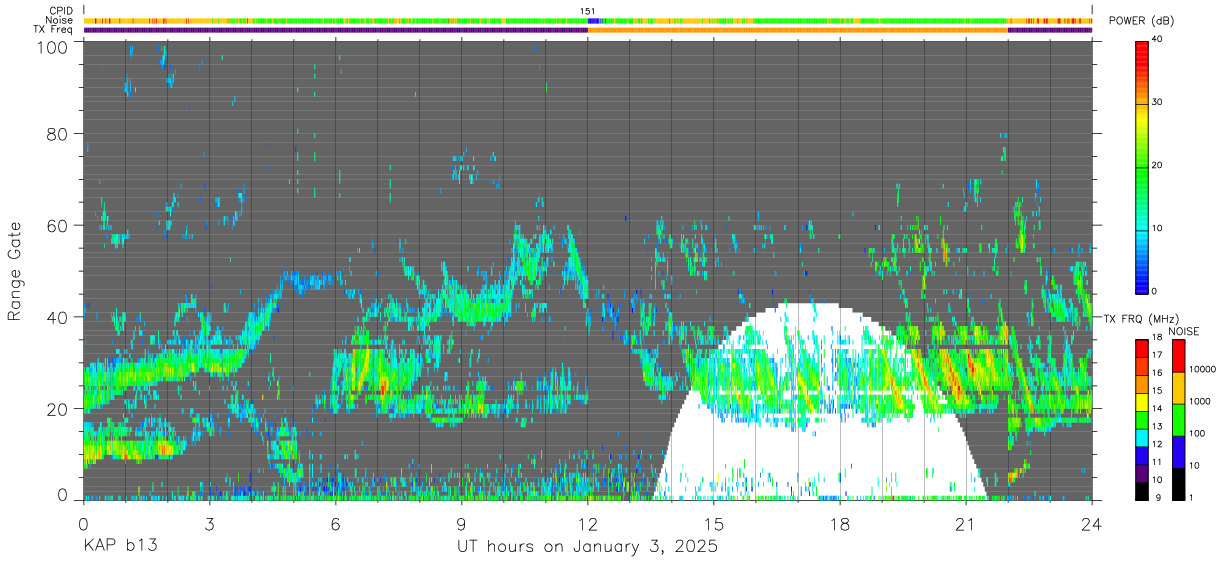Viewport: 1228px width, 567px height.
Task: Click the '6' UT hour tick
Action: pos(336,523)
